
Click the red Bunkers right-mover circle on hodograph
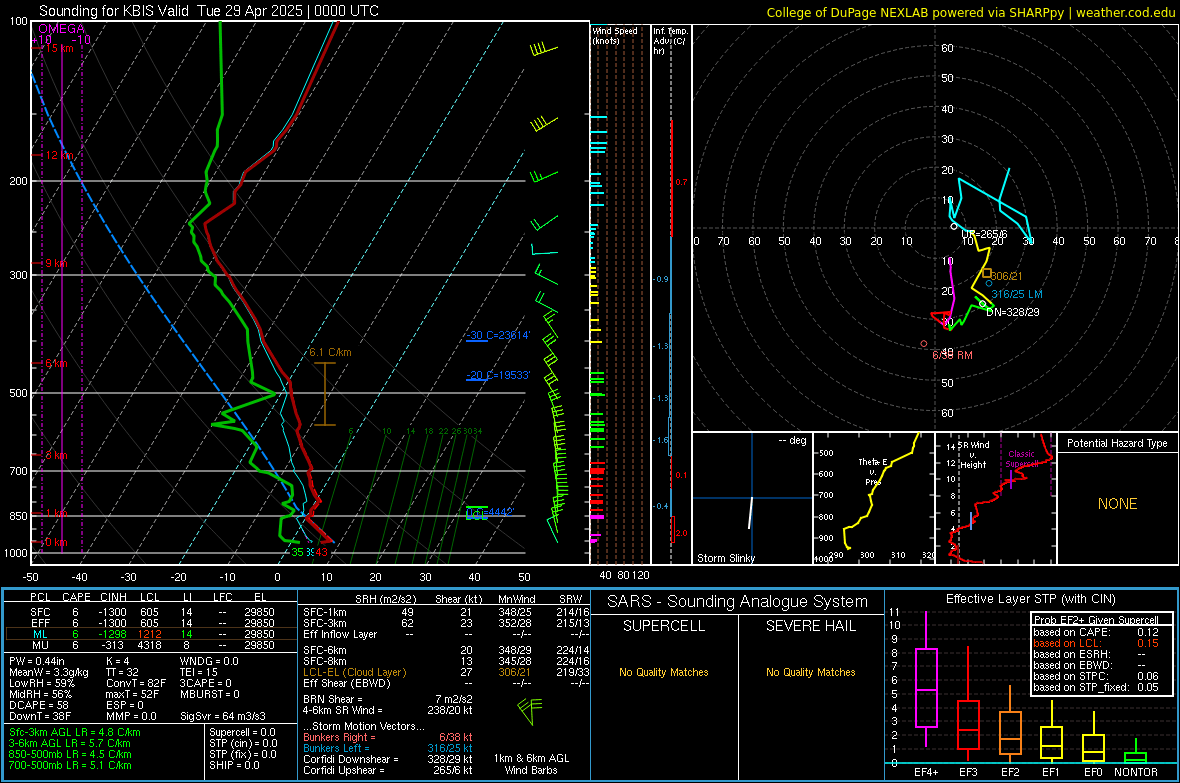click(924, 344)
